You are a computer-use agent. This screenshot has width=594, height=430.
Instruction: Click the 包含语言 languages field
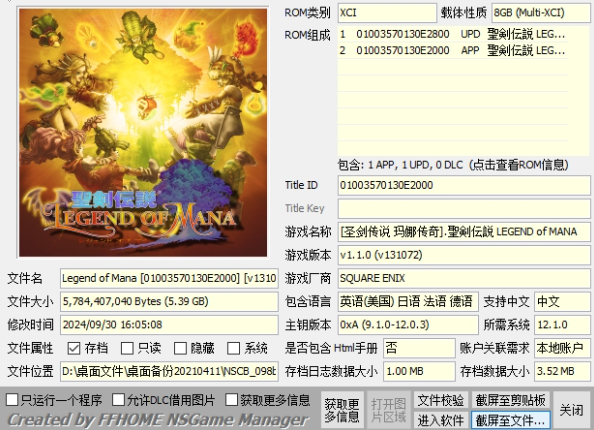(x=408, y=302)
